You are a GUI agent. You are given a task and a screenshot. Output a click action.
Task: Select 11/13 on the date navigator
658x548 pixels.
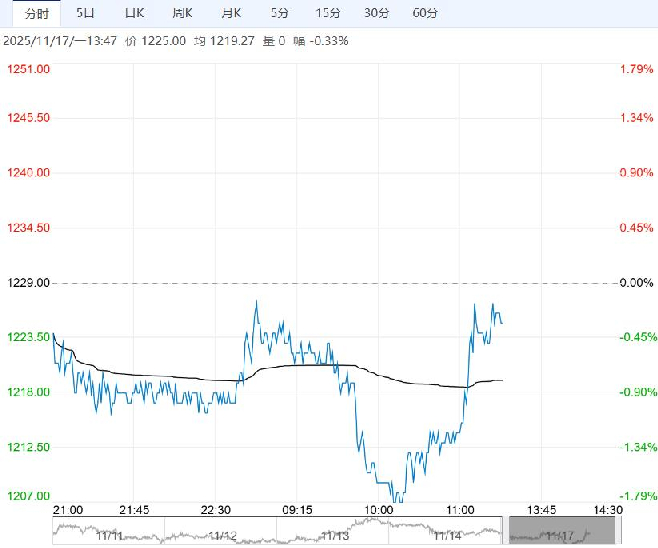coord(336,533)
